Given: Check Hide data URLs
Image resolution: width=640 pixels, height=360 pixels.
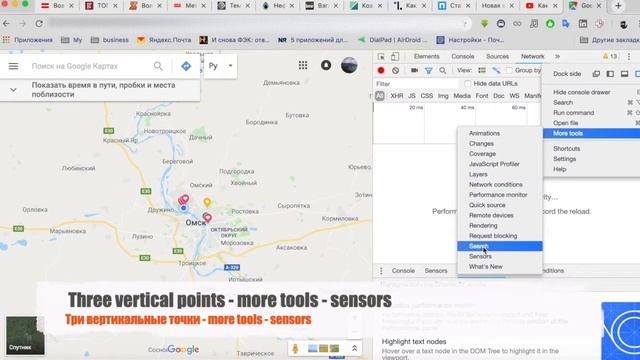Looking at the screenshot, I should click(x=467, y=84).
